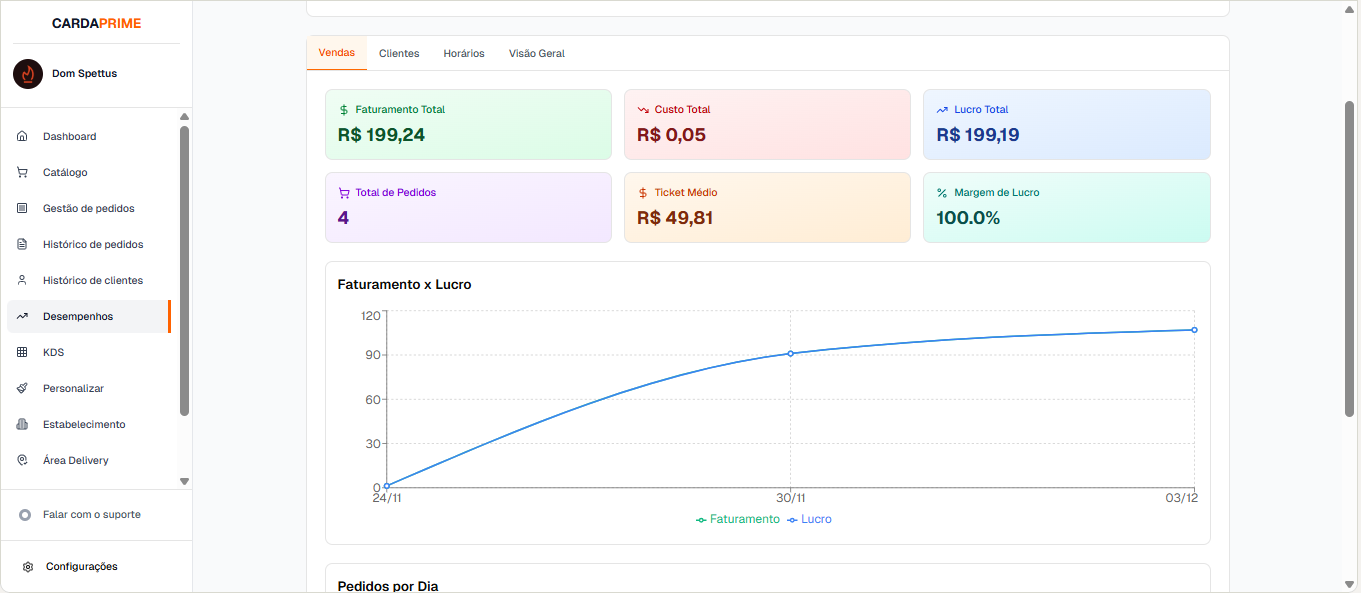Image resolution: width=1361 pixels, height=593 pixels.
Task: Click the Histórico de clientes person icon
Action: click(x=22, y=280)
